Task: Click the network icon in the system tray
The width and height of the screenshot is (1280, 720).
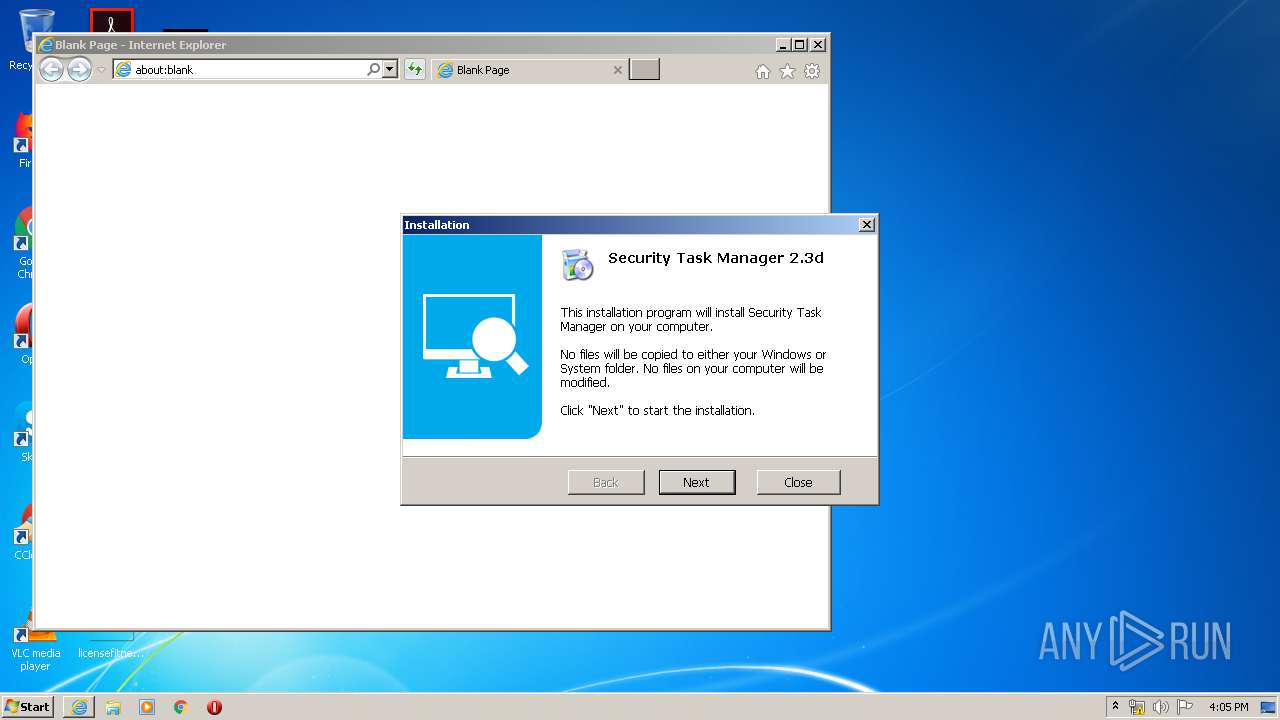Action: tap(1137, 707)
